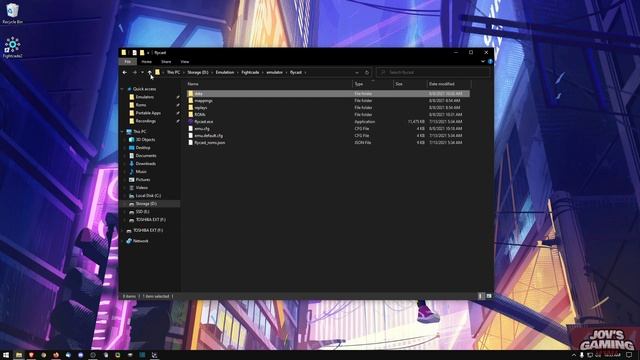This screenshot has height=360, width=640.
Task: Open the flycast.exe application icon
Action: pyautogui.click(x=191, y=122)
